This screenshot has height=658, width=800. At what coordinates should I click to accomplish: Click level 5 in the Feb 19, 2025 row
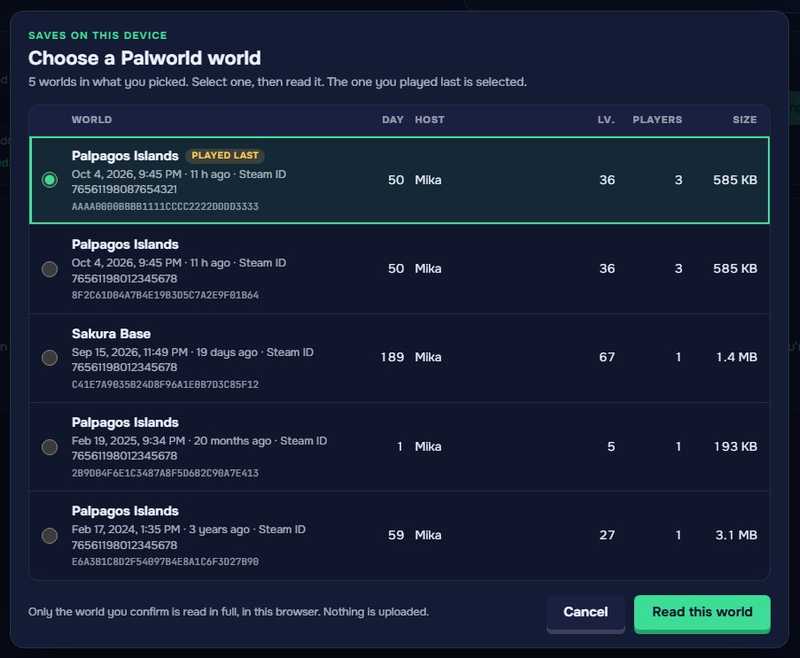tap(611, 446)
